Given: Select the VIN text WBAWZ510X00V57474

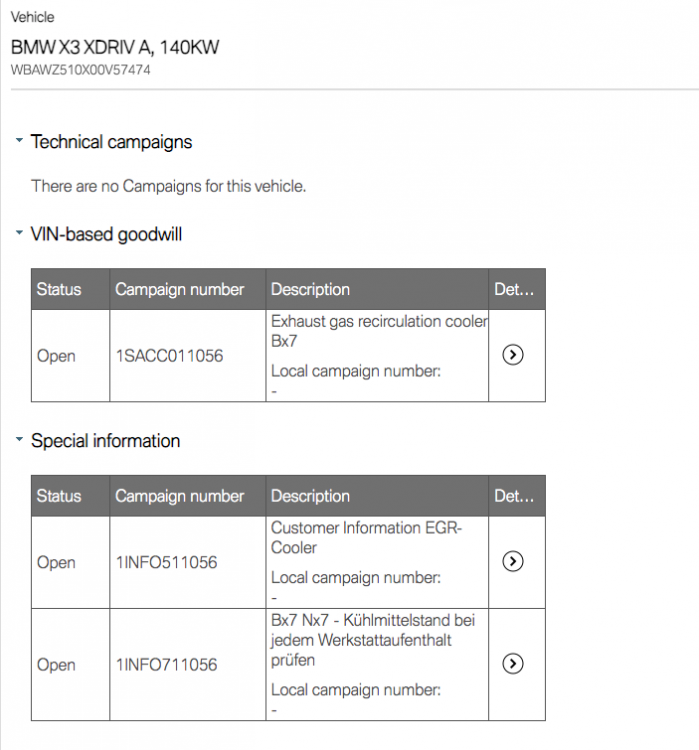Looking at the screenshot, I should (x=81, y=71).
